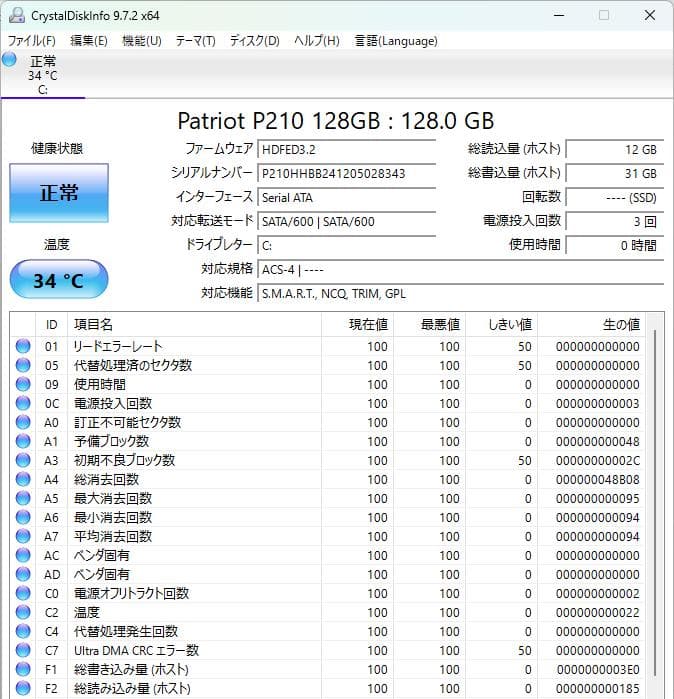Click the status orb for row AC ベンダ固有
Viewport: 674px width, 699px height.
coord(23,555)
